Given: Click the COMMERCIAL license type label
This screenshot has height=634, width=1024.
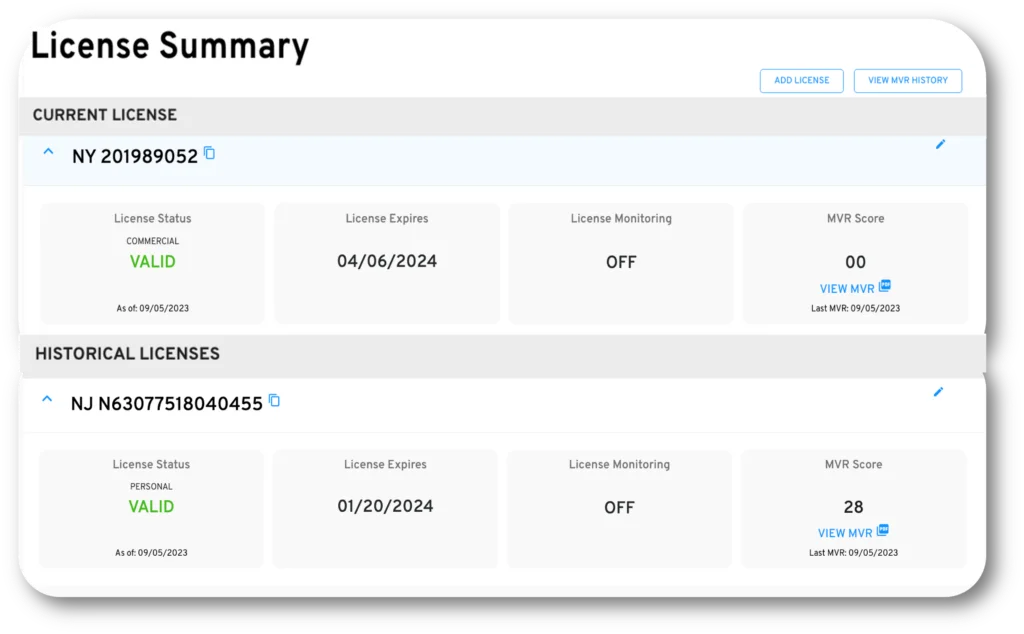Looking at the screenshot, I should [x=152, y=241].
